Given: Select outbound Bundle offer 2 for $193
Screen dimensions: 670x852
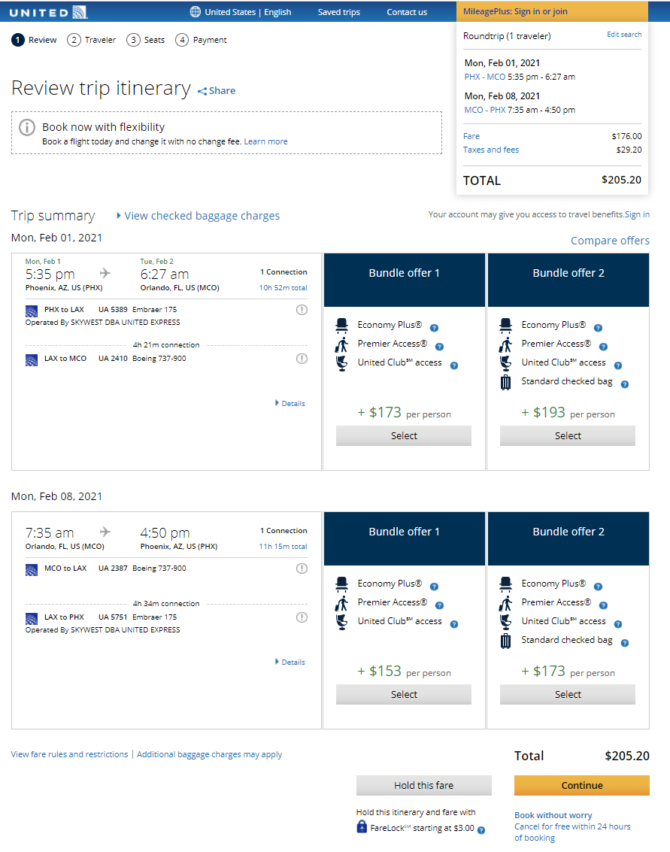Looking at the screenshot, I should click(x=567, y=436).
